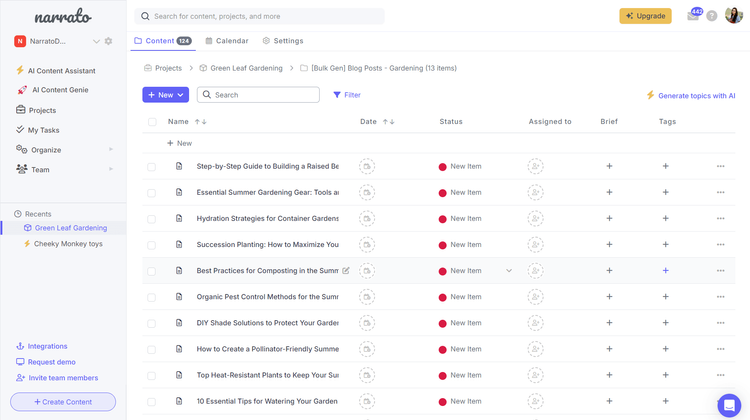Switch to the Calendar tab
Image resolution: width=750 pixels, height=420 pixels.
click(x=227, y=41)
